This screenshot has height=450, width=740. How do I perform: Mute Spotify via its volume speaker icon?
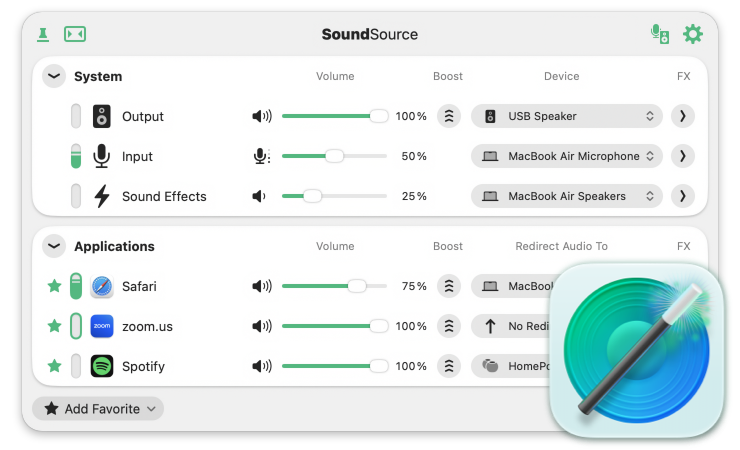262,366
